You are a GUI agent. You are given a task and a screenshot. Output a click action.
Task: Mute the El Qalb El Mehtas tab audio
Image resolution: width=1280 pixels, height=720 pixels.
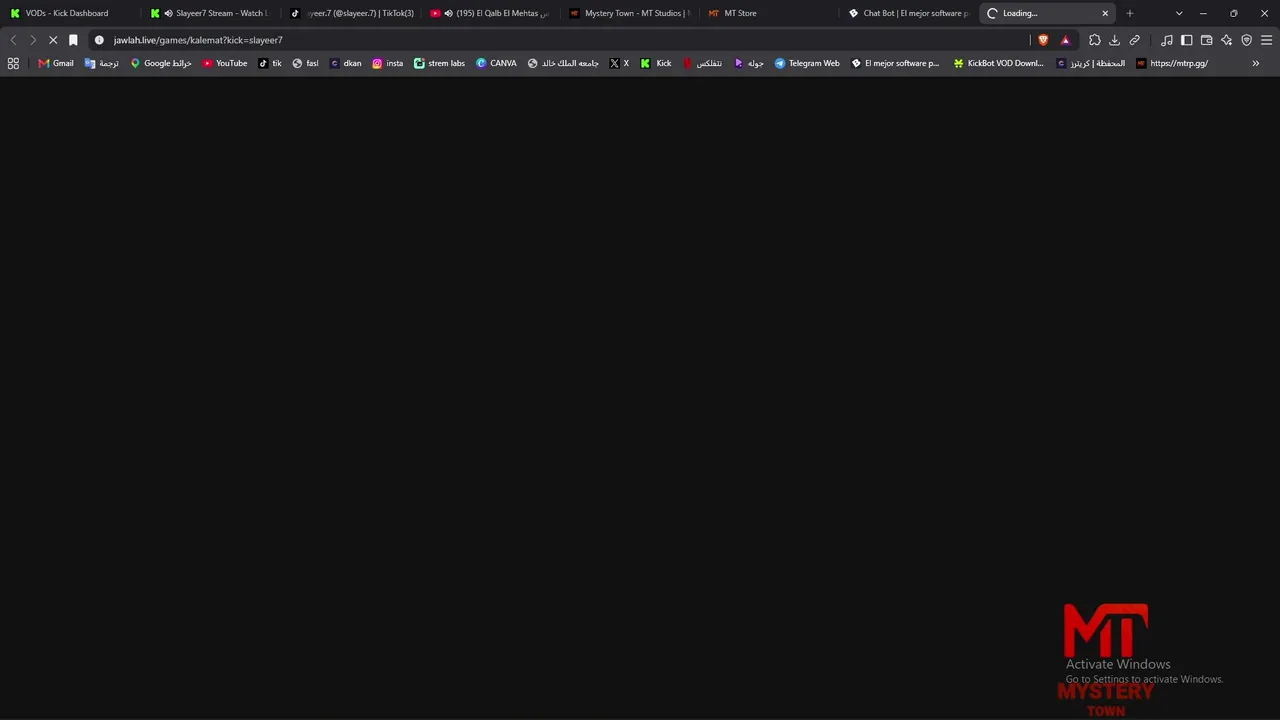click(448, 13)
